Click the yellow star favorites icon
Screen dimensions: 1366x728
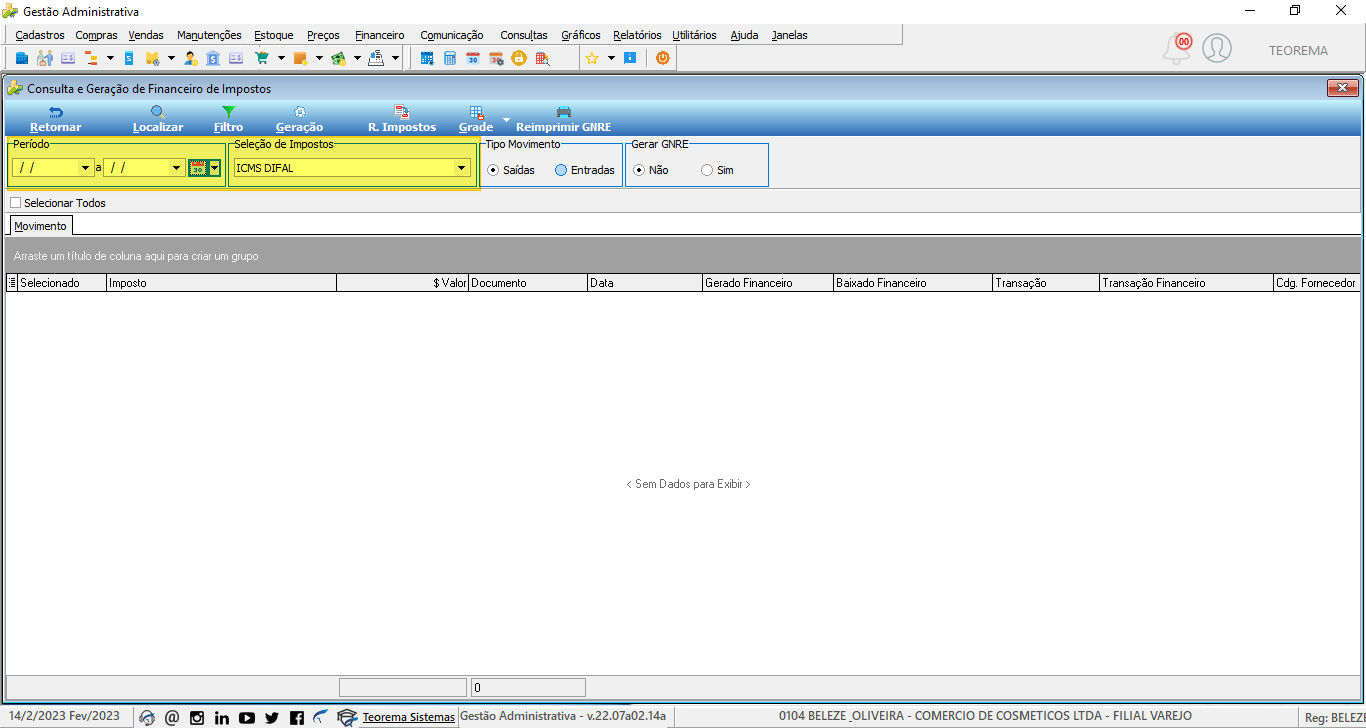(x=592, y=58)
